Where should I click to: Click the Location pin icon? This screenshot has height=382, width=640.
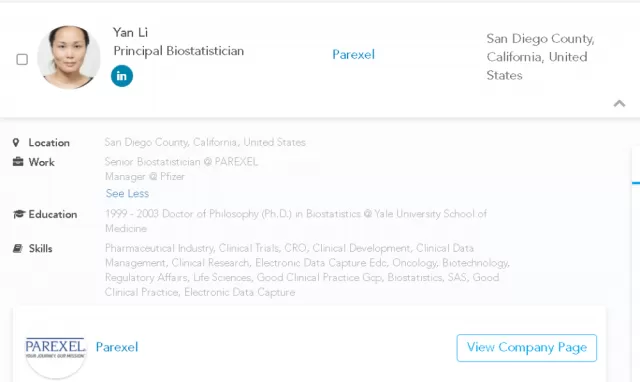click(16, 142)
